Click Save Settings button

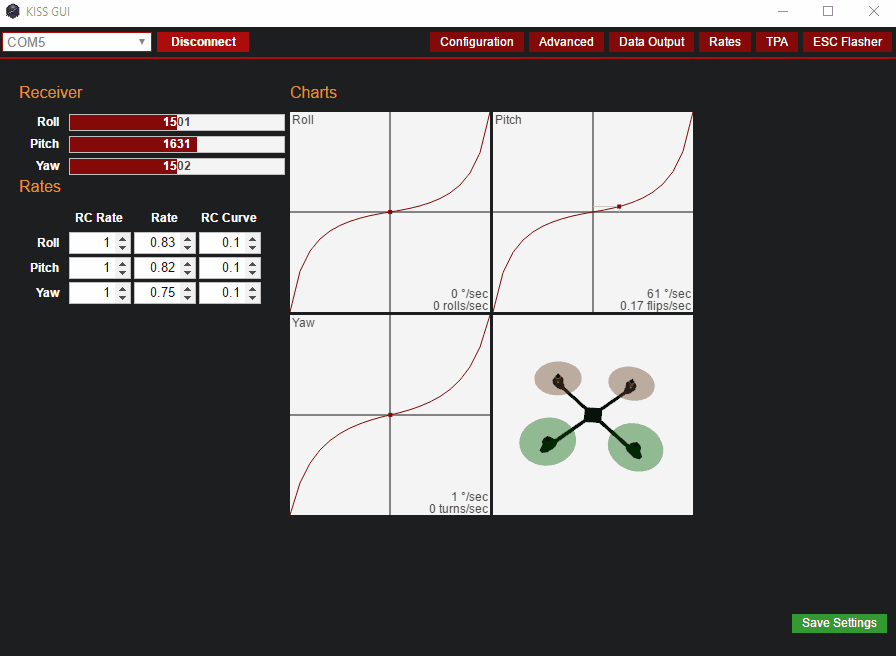click(839, 623)
